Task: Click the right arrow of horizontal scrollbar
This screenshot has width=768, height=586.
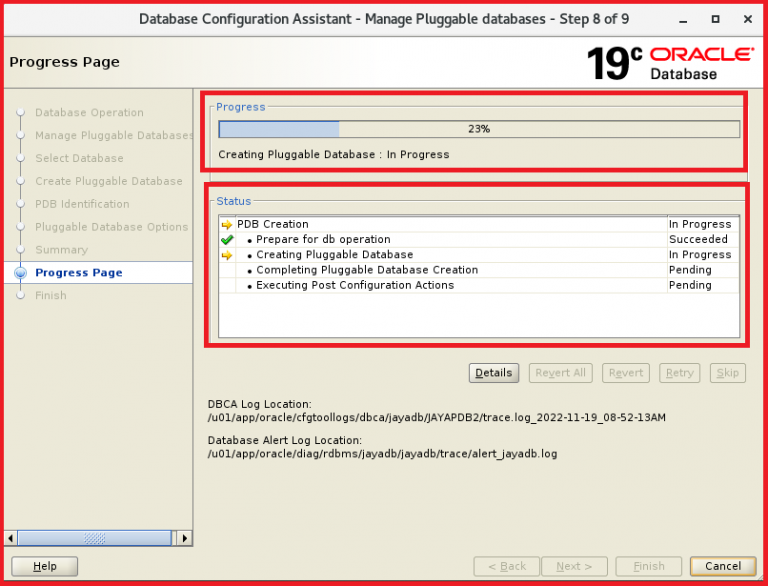Action: (x=184, y=538)
